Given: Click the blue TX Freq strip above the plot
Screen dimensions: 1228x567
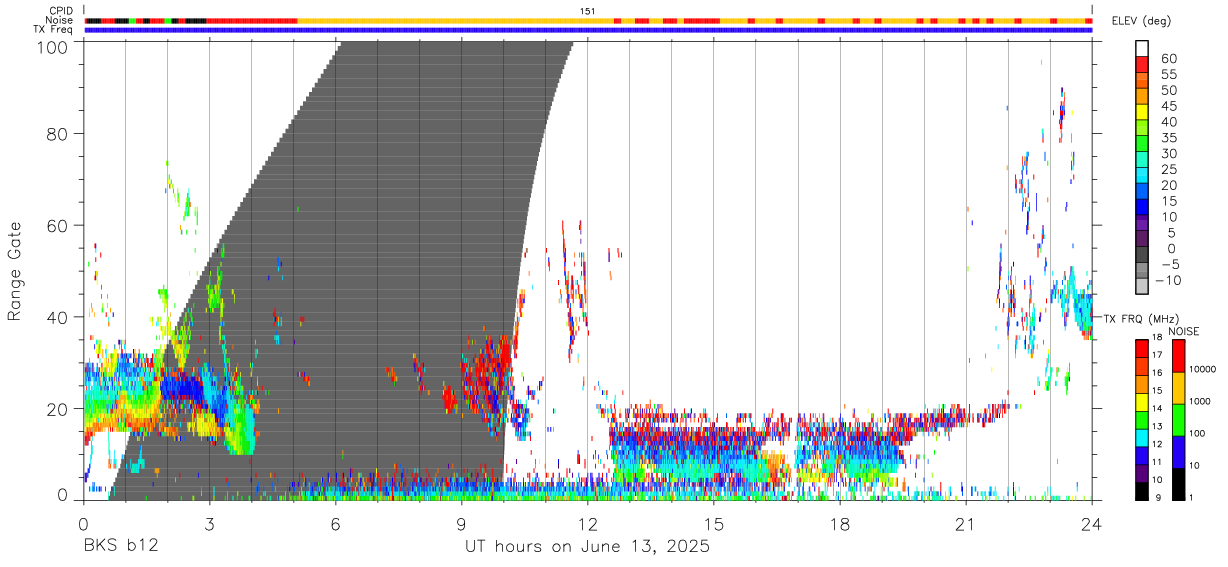Looking at the screenshot, I should coord(588,30).
